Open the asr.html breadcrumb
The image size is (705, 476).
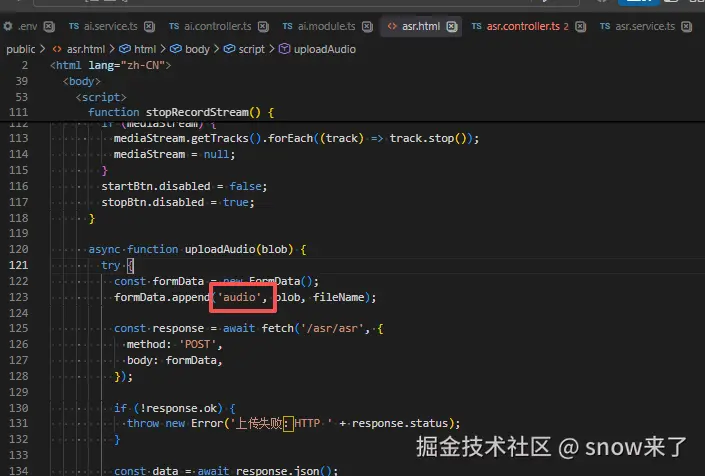pyautogui.click(x=85, y=49)
